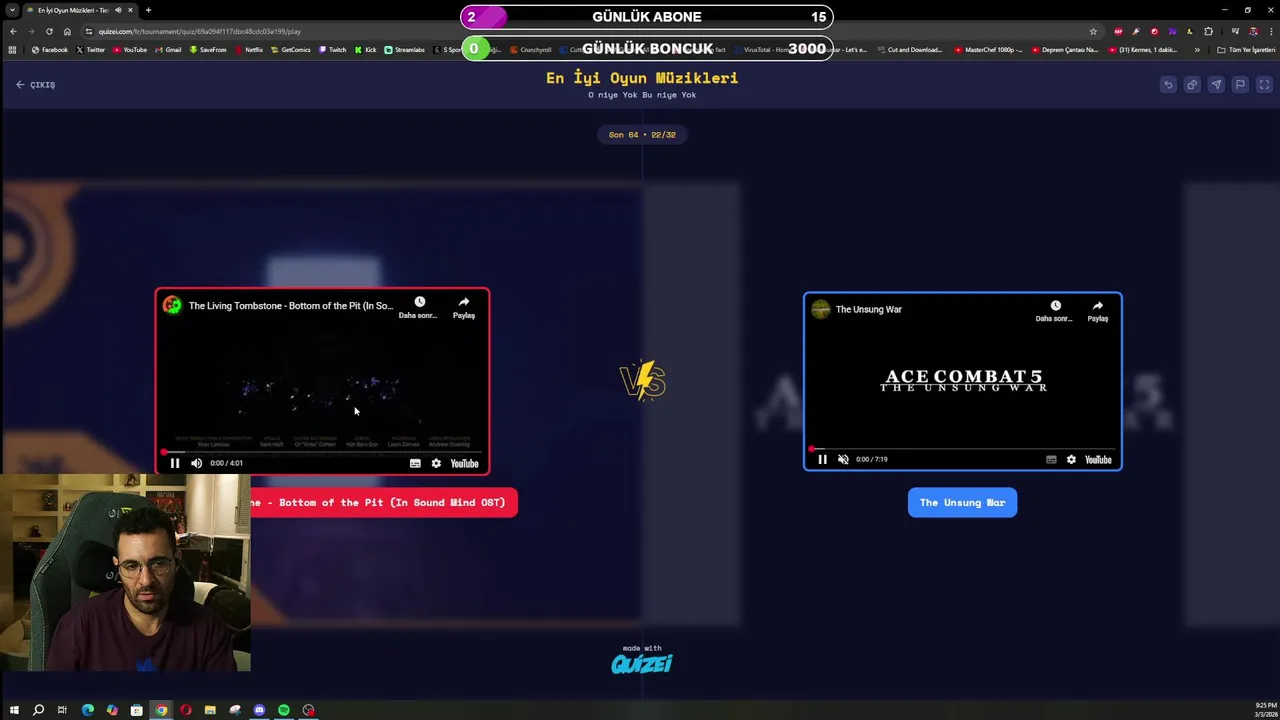Mute the Living Tombstone video volume
Image resolution: width=1280 pixels, height=720 pixels.
tap(196, 463)
